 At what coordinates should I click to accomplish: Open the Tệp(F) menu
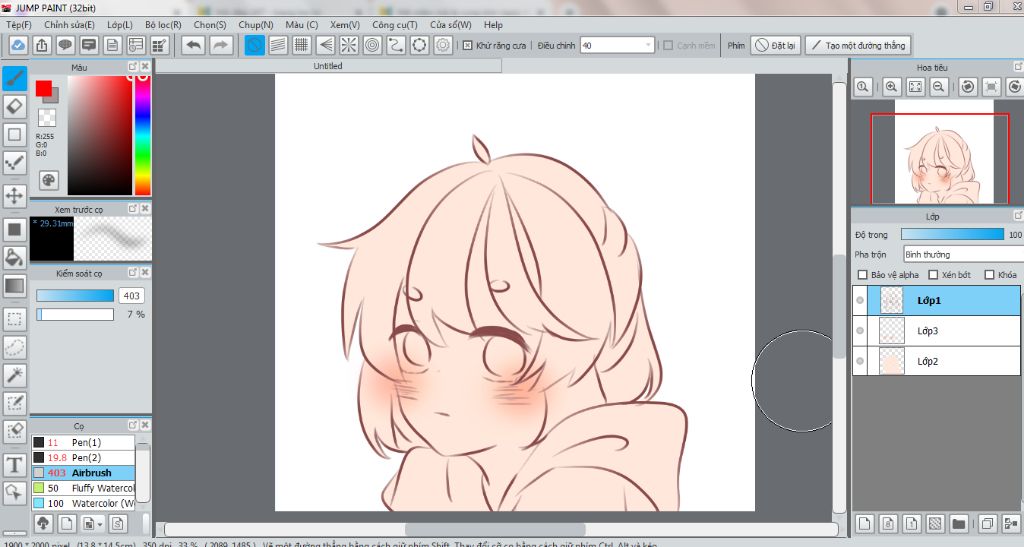pos(19,25)
